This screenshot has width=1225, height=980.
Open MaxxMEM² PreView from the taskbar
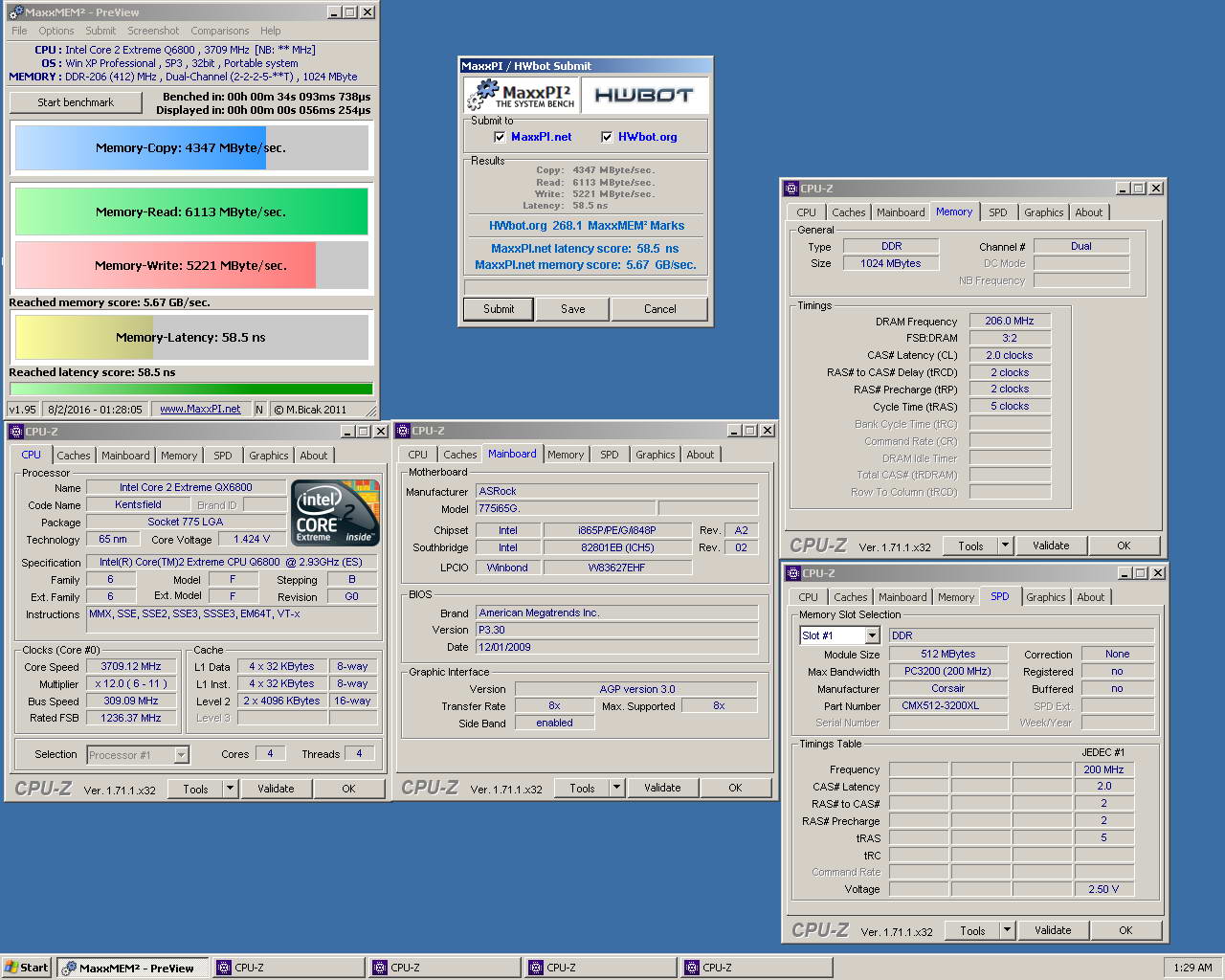[x=132, y=968]
